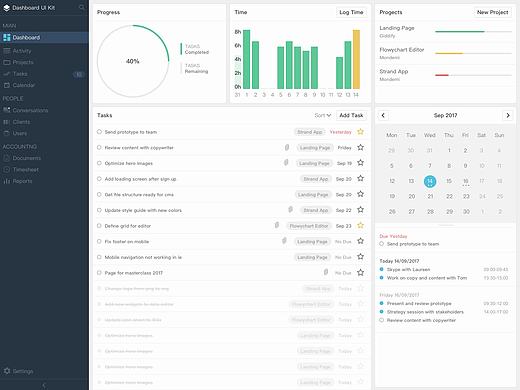Click the 40% progress circle
Screen dimensions: 520x390
[133, 61]
